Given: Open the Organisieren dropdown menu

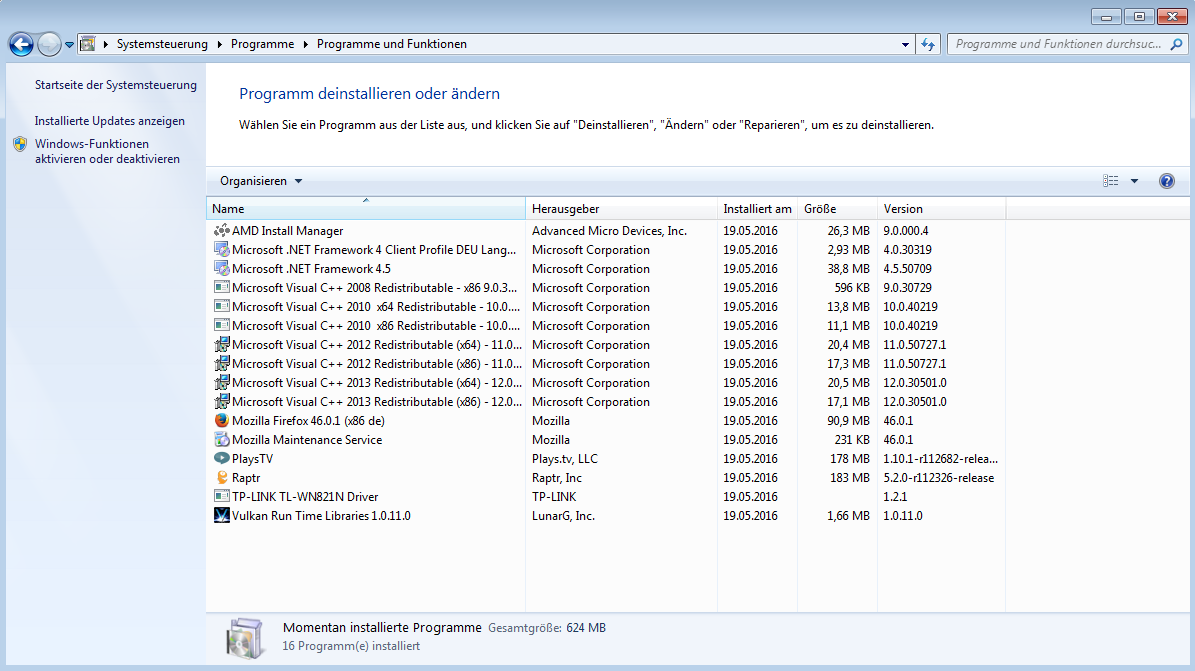Looking at the screenshot, I should [261, 181].
